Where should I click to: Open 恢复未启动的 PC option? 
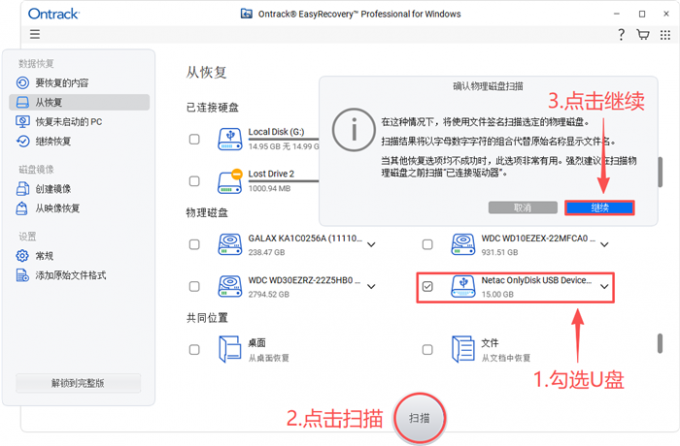tap(79, 121)
